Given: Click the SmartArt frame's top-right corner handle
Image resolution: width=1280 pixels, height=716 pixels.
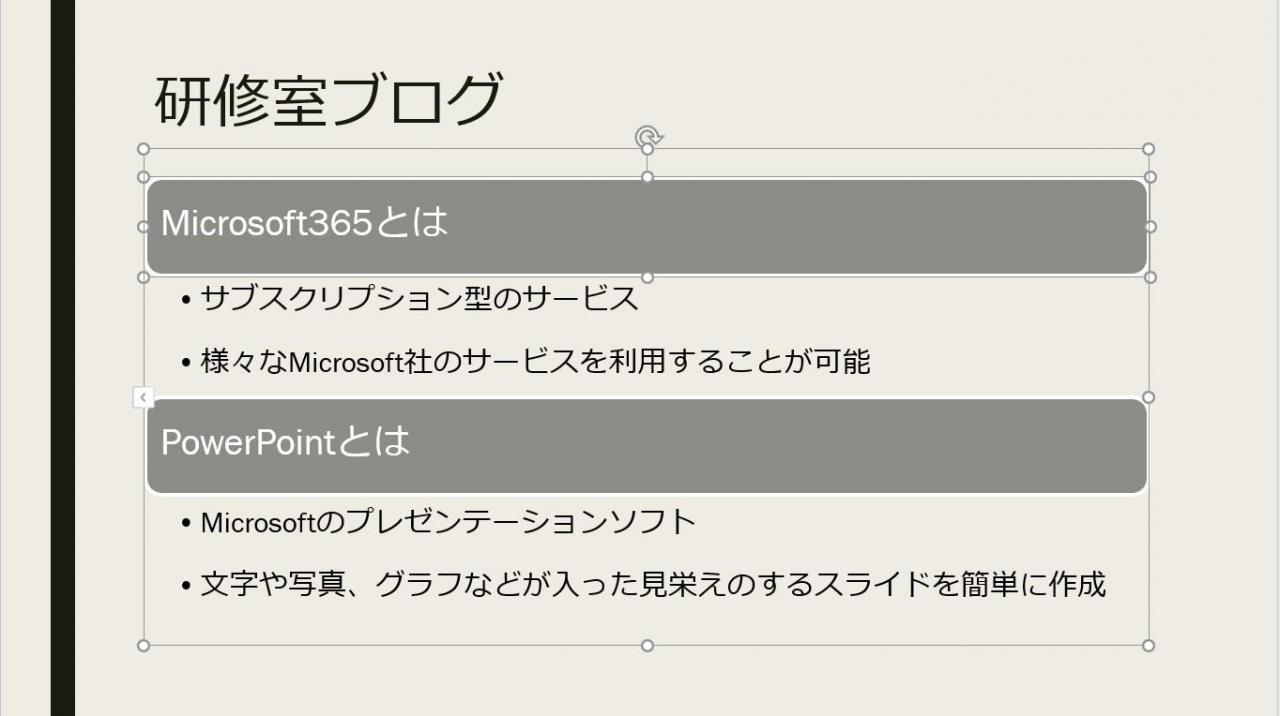Looking at the screenshot, I should click(x=1148, y=149).
